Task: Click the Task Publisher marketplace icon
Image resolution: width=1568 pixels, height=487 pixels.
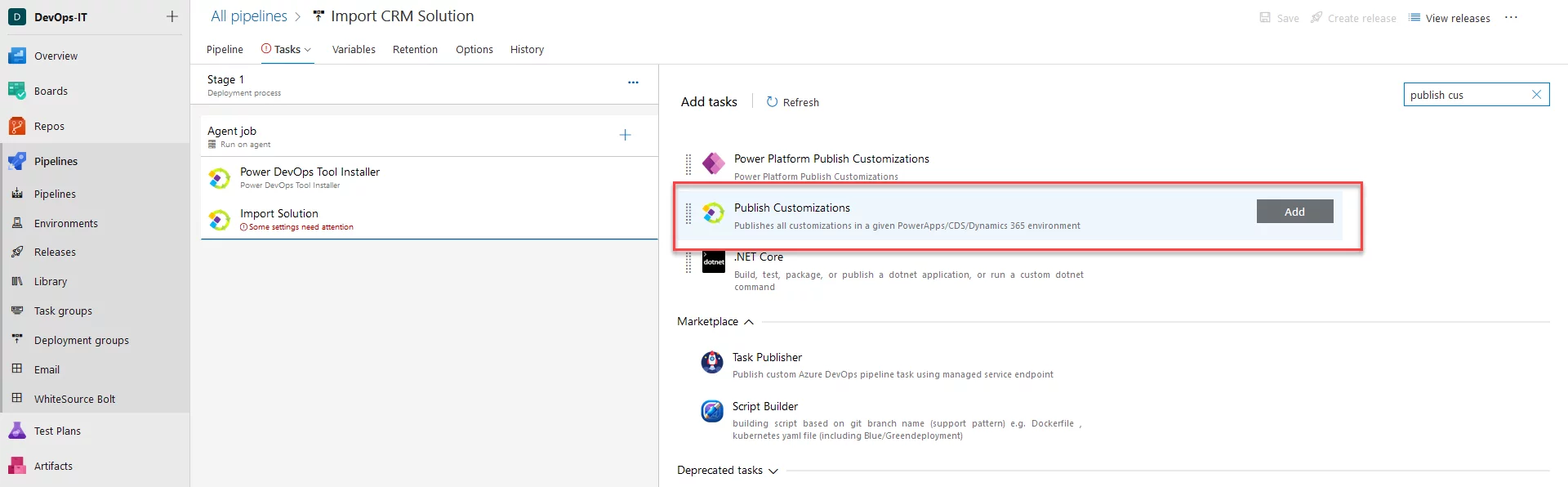Action: 712,362
